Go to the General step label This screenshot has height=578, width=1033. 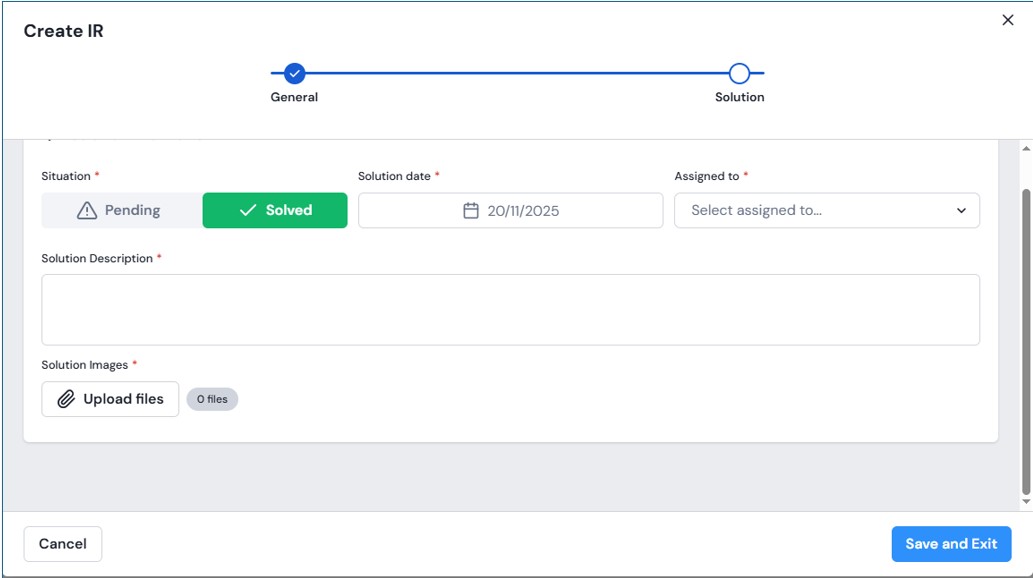pyautogui.click(x=294, y=97)
